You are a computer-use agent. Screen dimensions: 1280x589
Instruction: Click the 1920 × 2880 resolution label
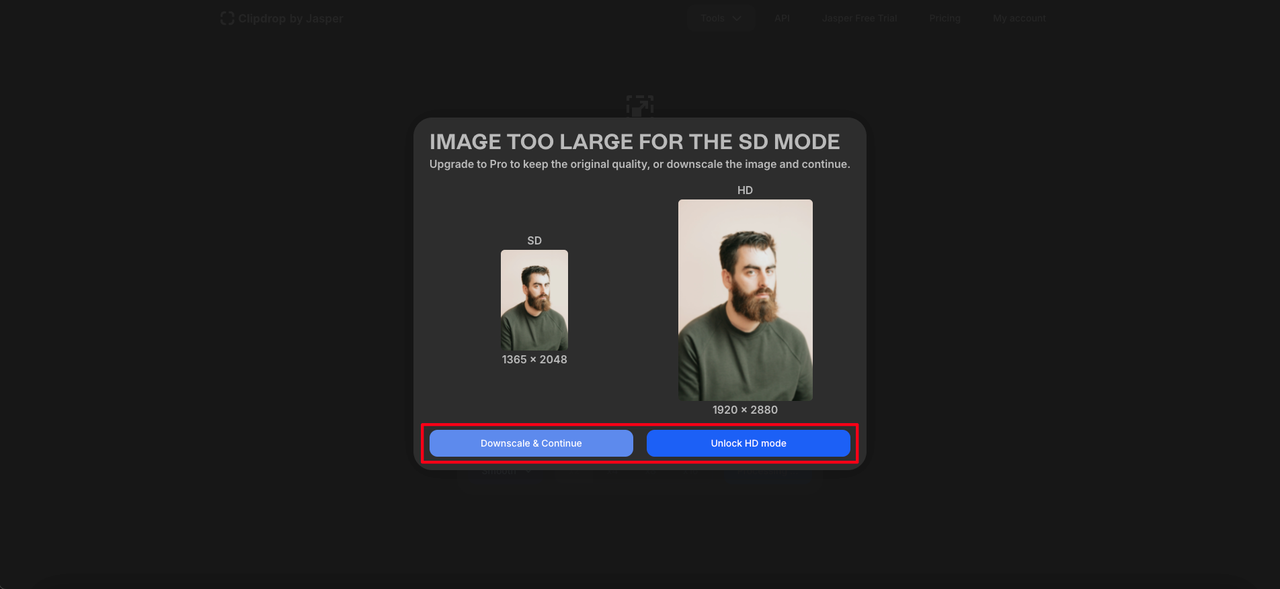click(x=745, y=410)
